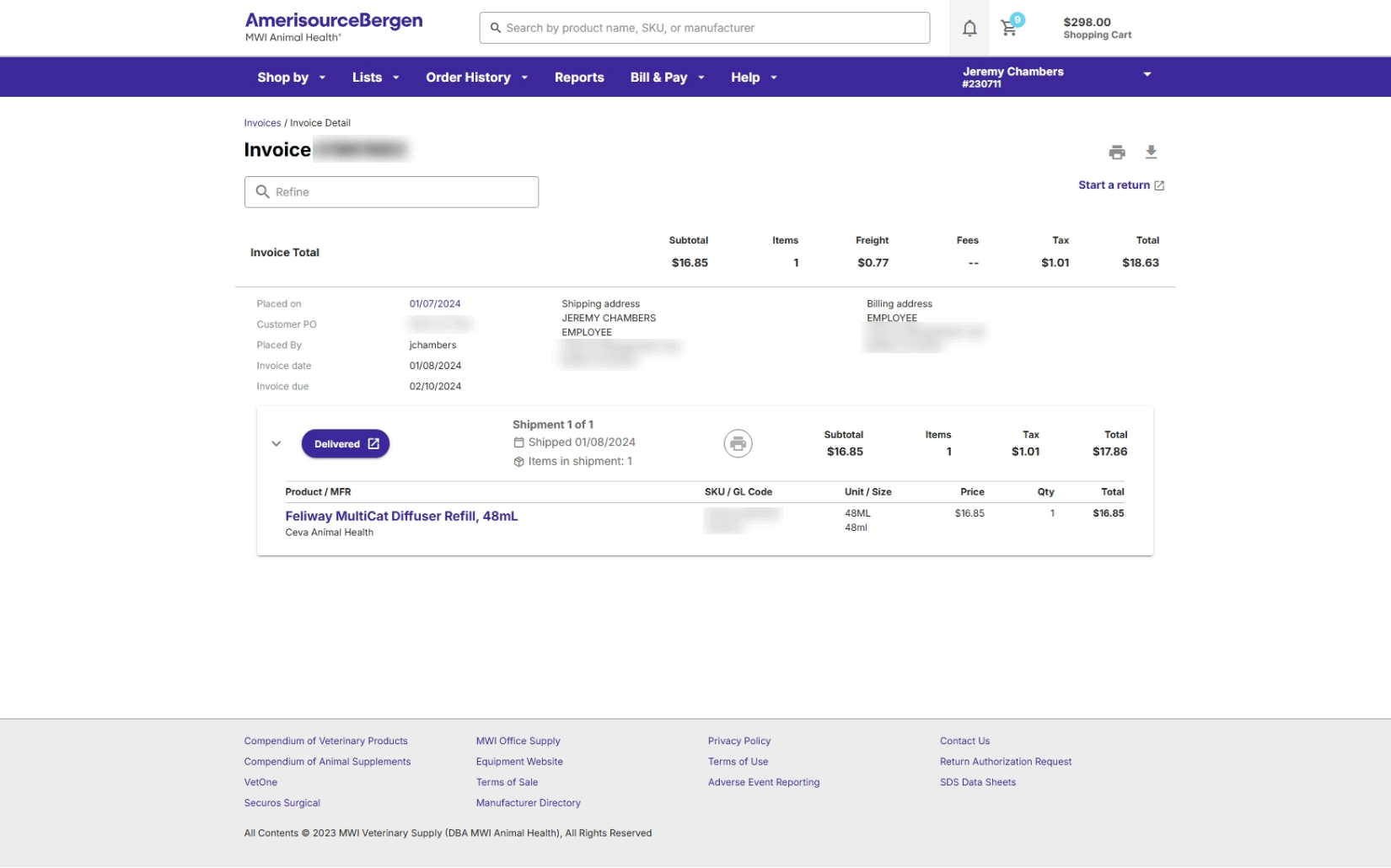The image size is (1391, 868).
Task: Click Placed By value jchambers
Action: pos(432,346)
